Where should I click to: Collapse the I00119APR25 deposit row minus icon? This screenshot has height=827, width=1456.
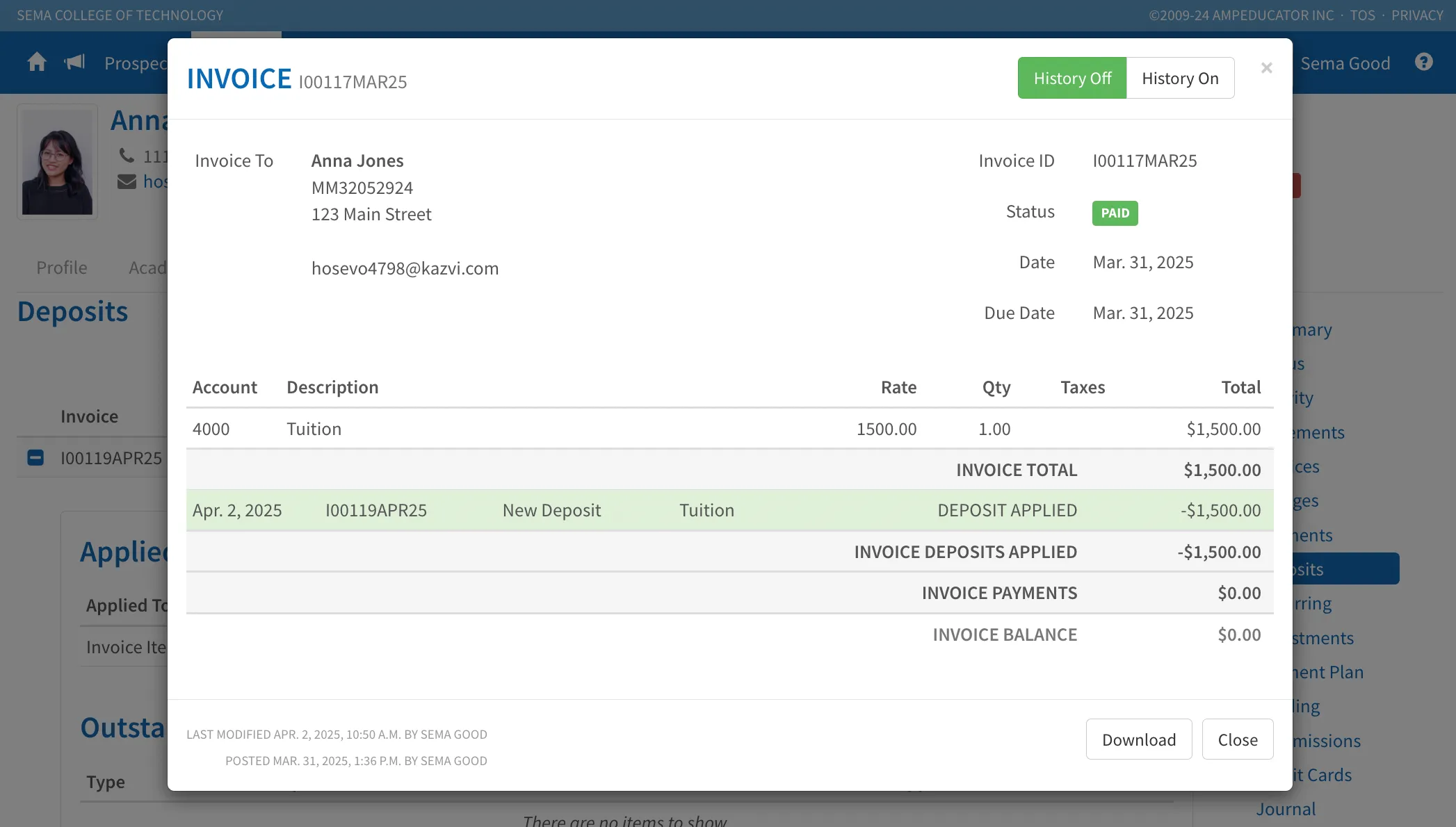(35, 458)
